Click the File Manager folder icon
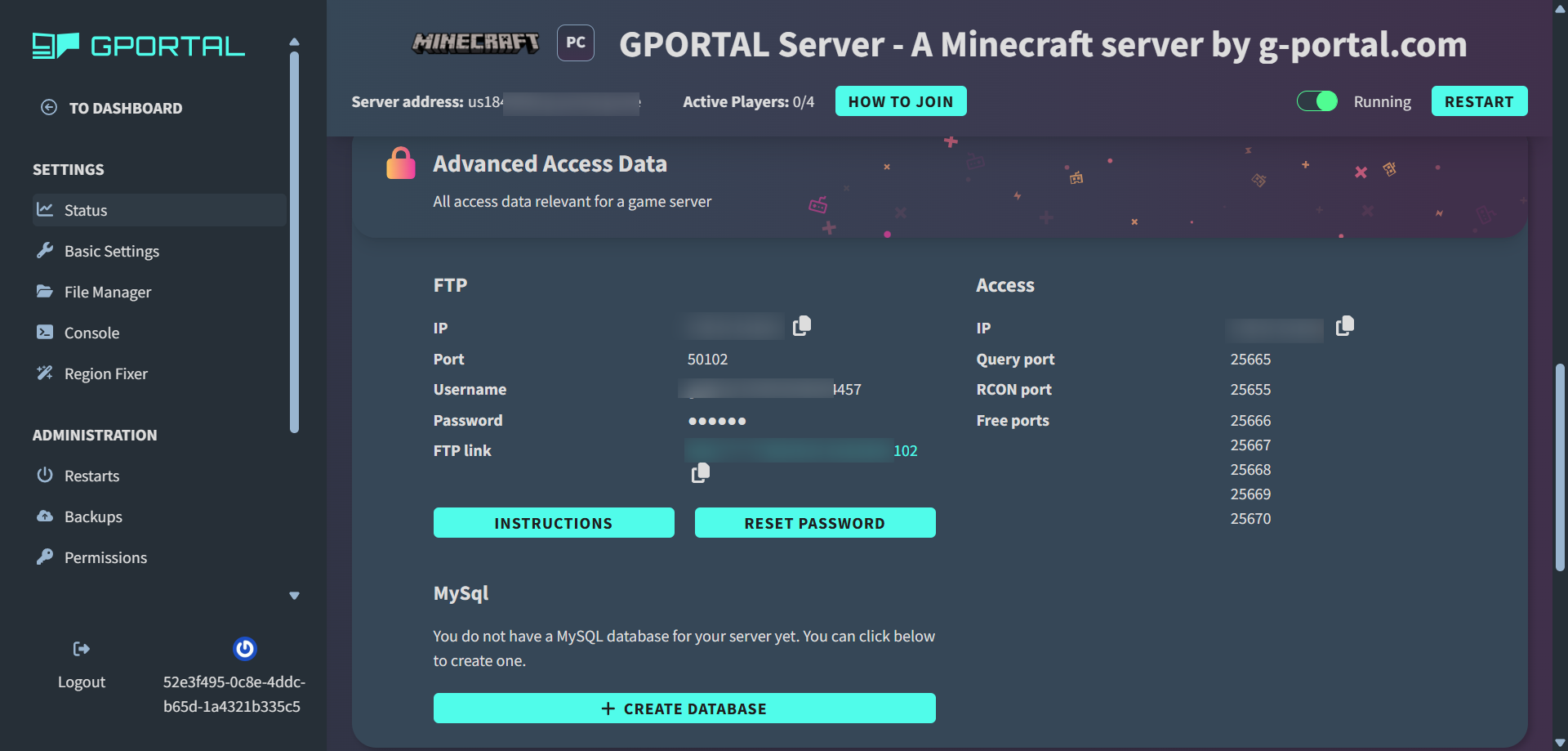 pyautogui.click(x=45, y=291)
